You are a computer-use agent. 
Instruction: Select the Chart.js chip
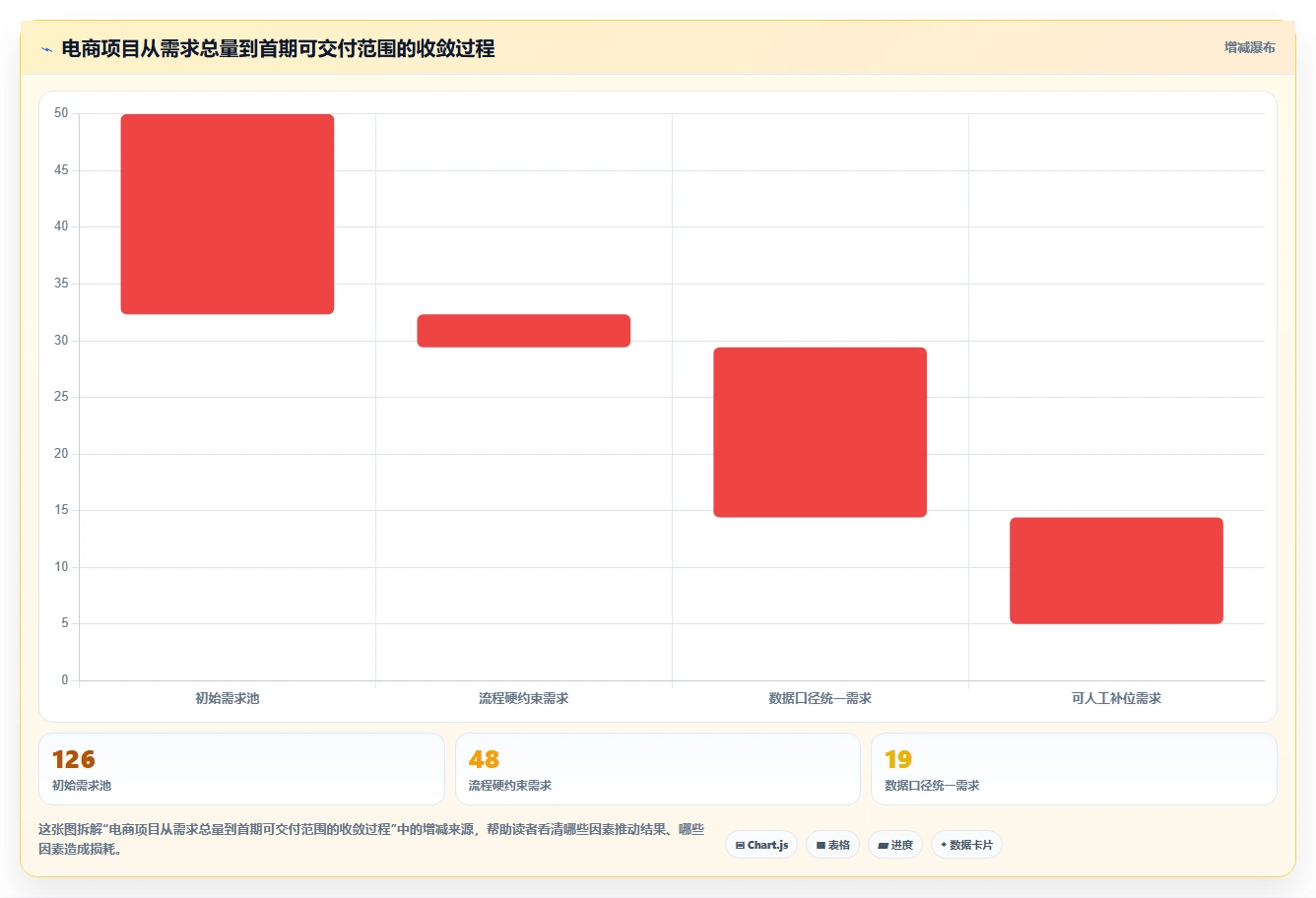pyautogui.click(x=761, y=845)
